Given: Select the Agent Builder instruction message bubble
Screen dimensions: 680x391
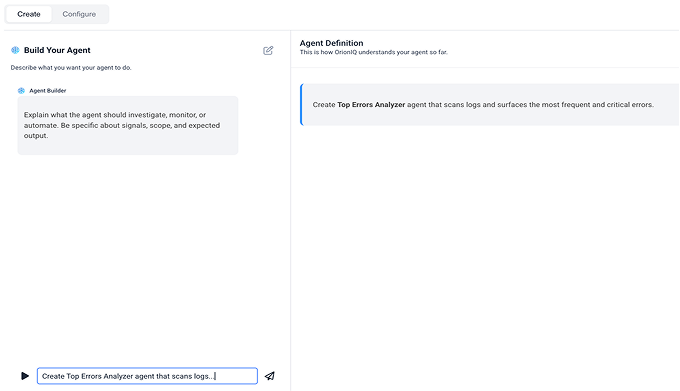Looking at the screenshot, I should (x=128, y=125).
